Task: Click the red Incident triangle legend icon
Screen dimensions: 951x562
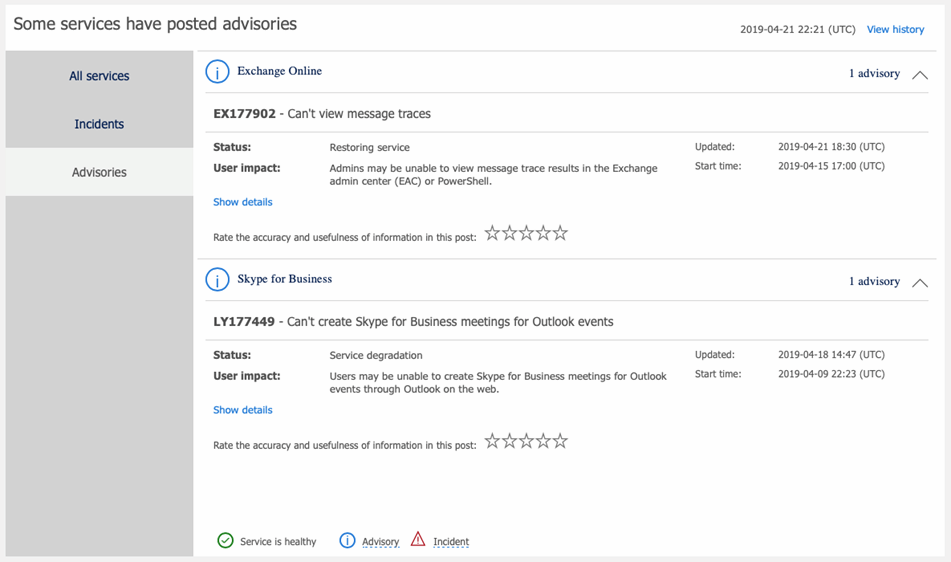Action: pos(418,539)
